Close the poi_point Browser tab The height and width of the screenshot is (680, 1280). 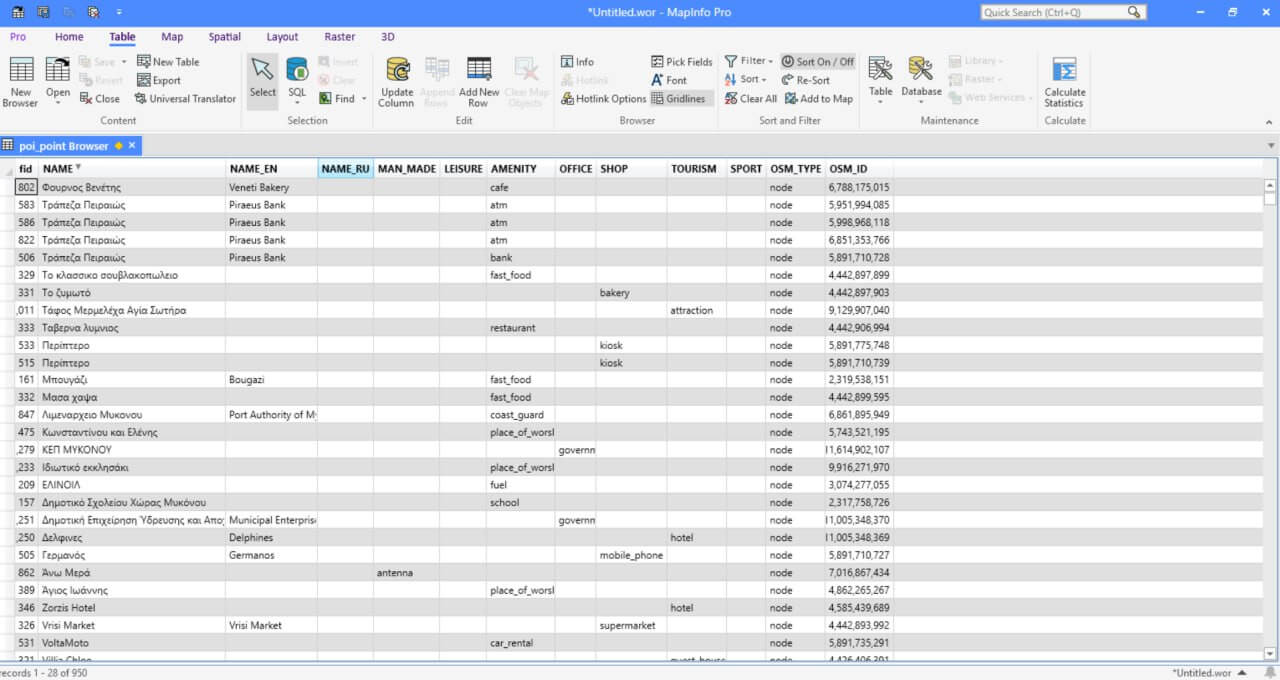131,146
